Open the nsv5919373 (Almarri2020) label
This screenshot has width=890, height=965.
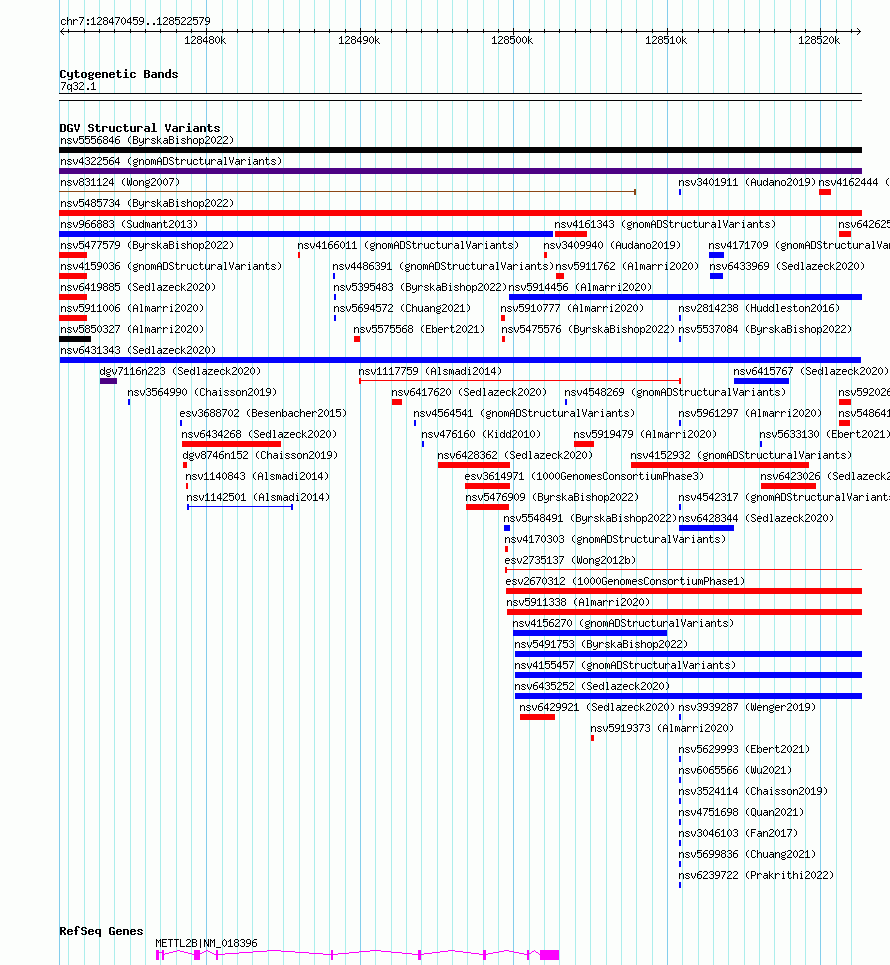pos(662,728)
